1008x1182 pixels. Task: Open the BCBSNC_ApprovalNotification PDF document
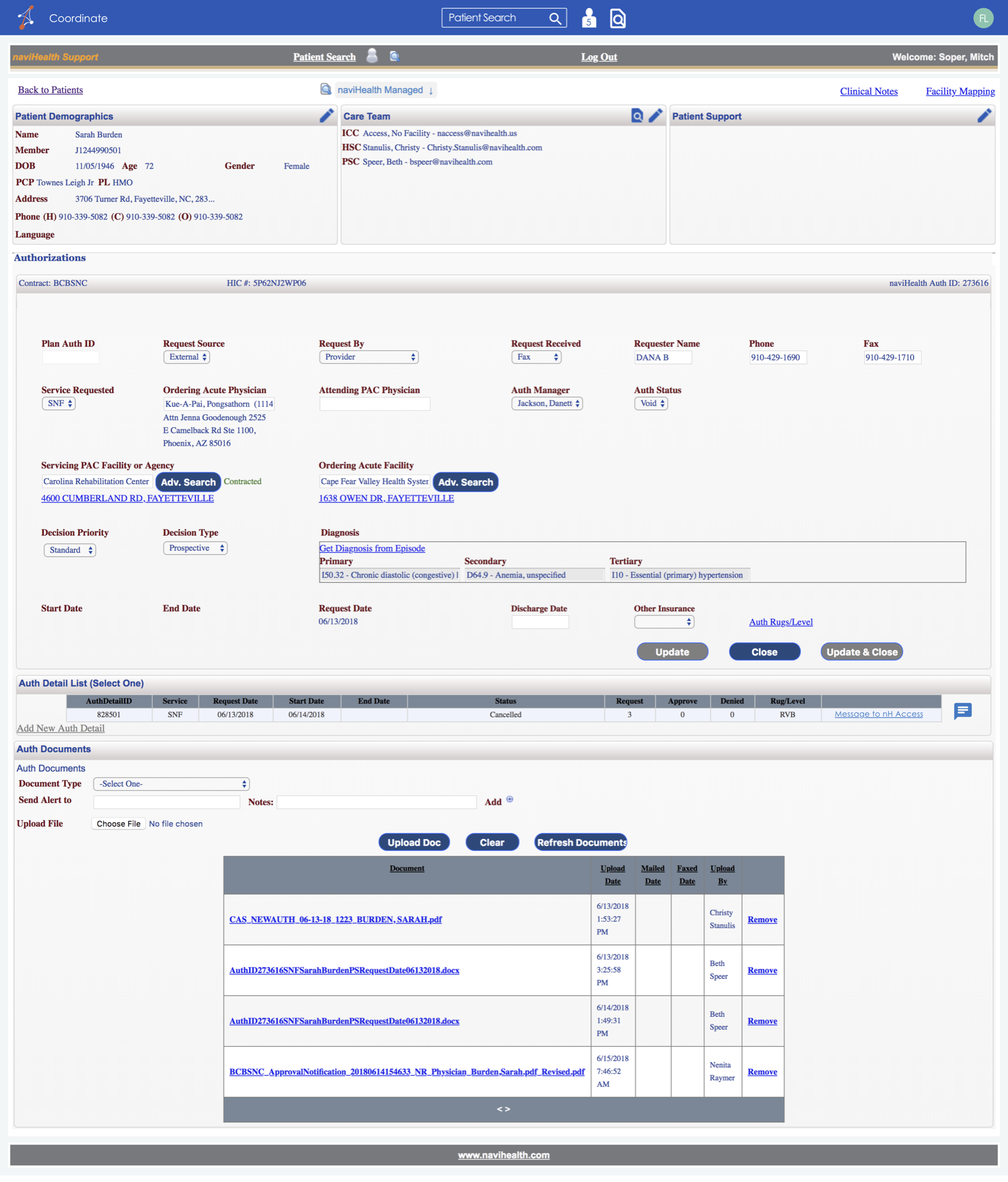[407, 1072]
